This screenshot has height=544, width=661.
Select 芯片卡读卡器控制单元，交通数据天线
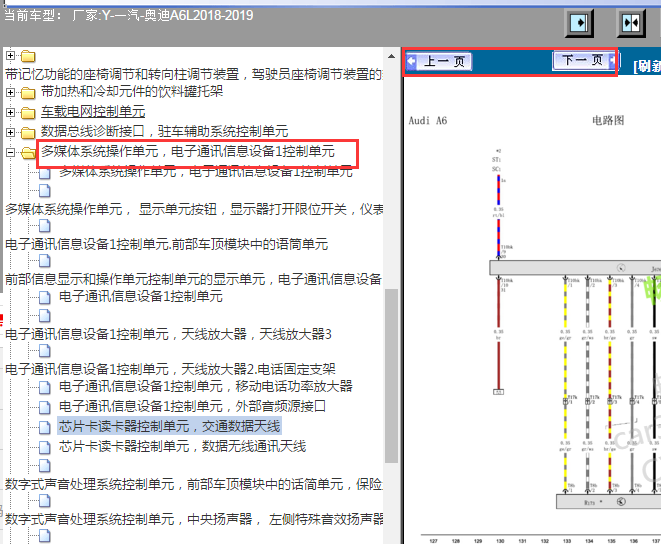click(x=169, y=426)
